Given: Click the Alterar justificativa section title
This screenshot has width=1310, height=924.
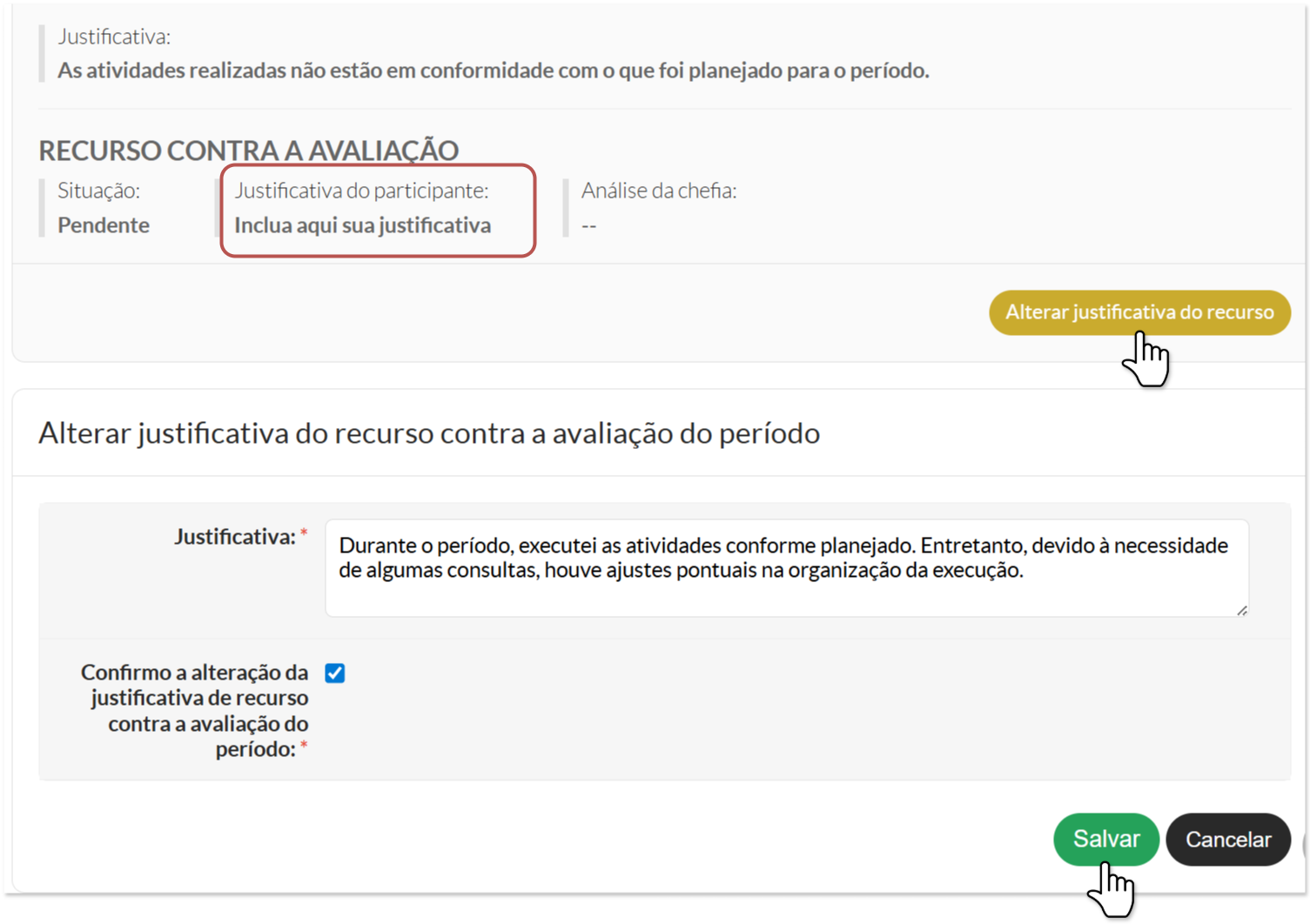Looking at the screenshot, I should pos(428,432).
